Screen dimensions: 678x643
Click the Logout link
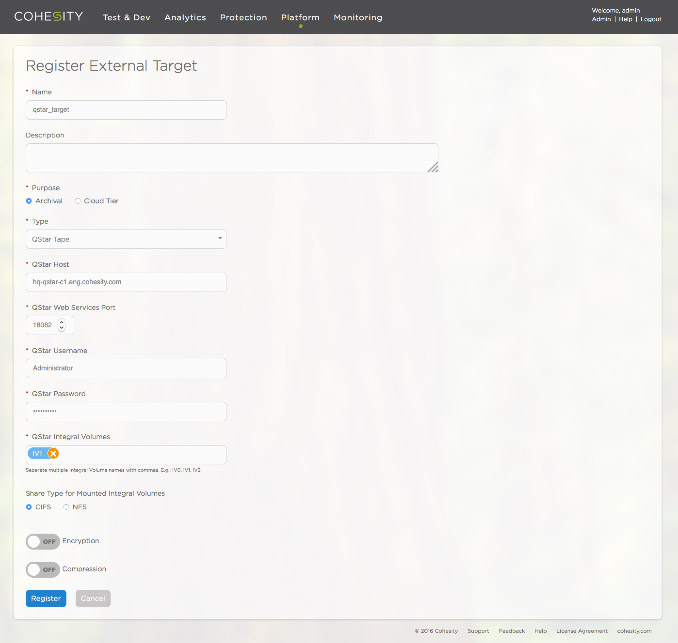point(650,19)
